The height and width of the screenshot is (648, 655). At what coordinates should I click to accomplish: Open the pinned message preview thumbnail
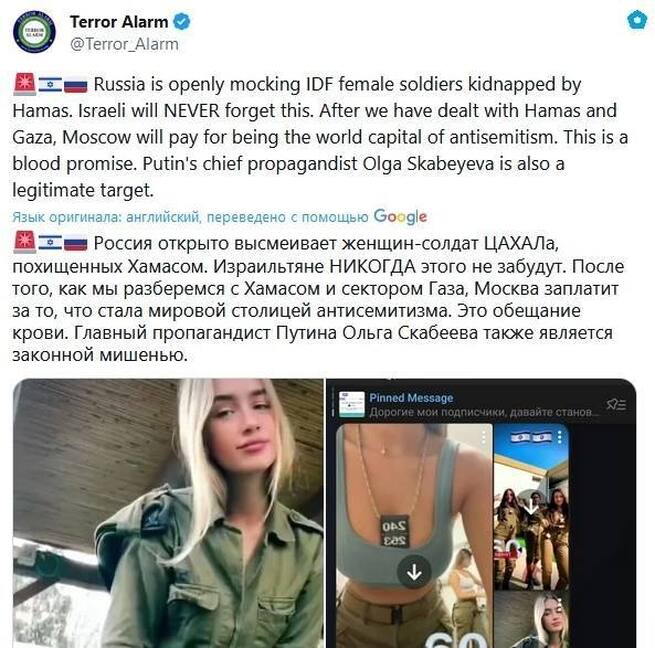click(351, 404)
